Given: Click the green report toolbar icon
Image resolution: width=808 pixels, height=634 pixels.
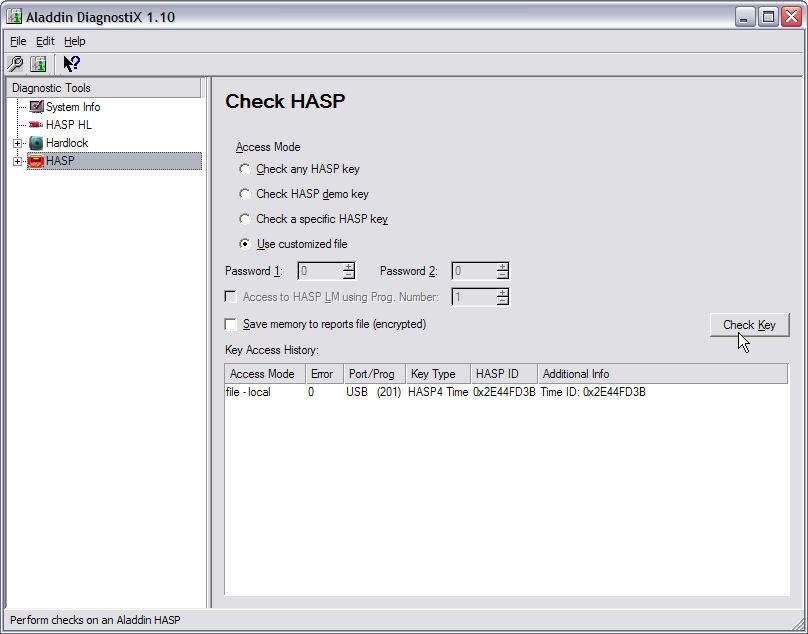Looking at the screenshot, I should click(38, 64).
